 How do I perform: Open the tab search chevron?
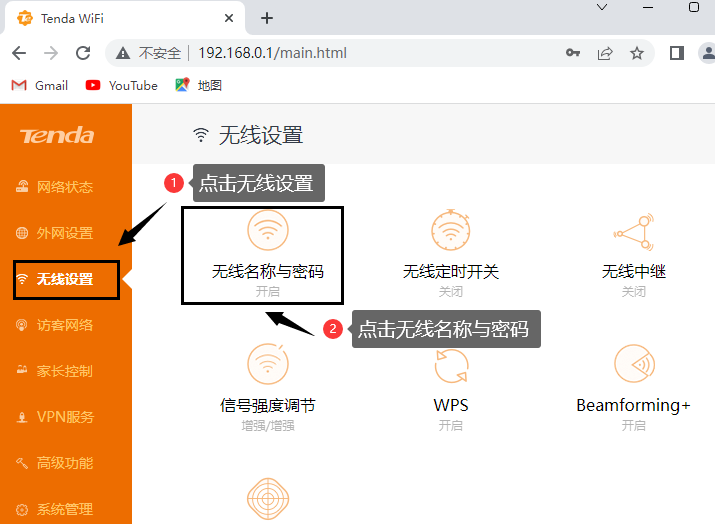click(602, 7)
